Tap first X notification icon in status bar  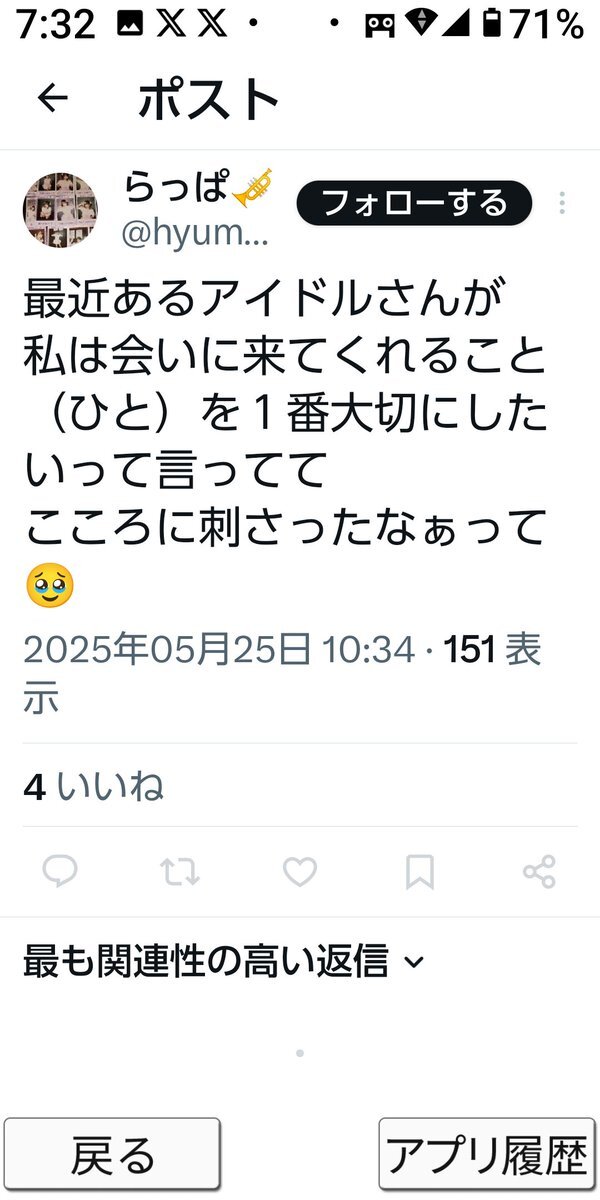click(x=169, y=25)
